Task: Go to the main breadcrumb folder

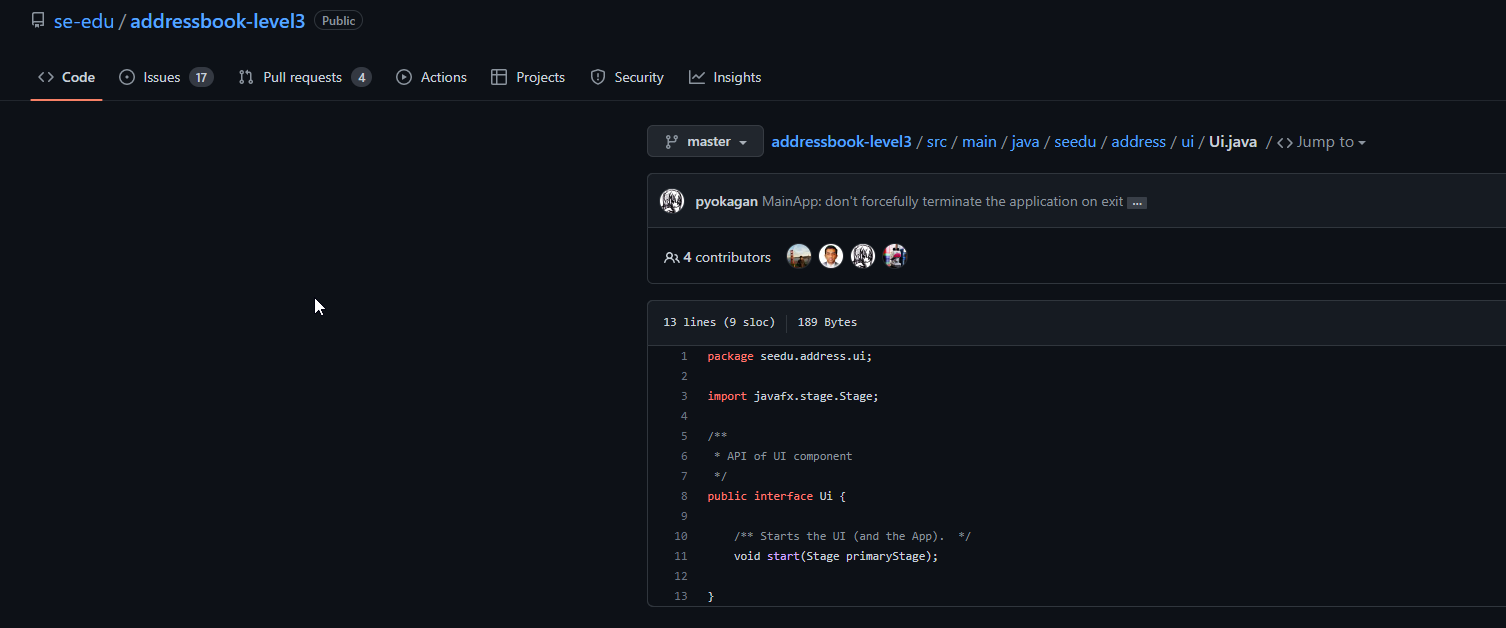Action: point(979,142)
